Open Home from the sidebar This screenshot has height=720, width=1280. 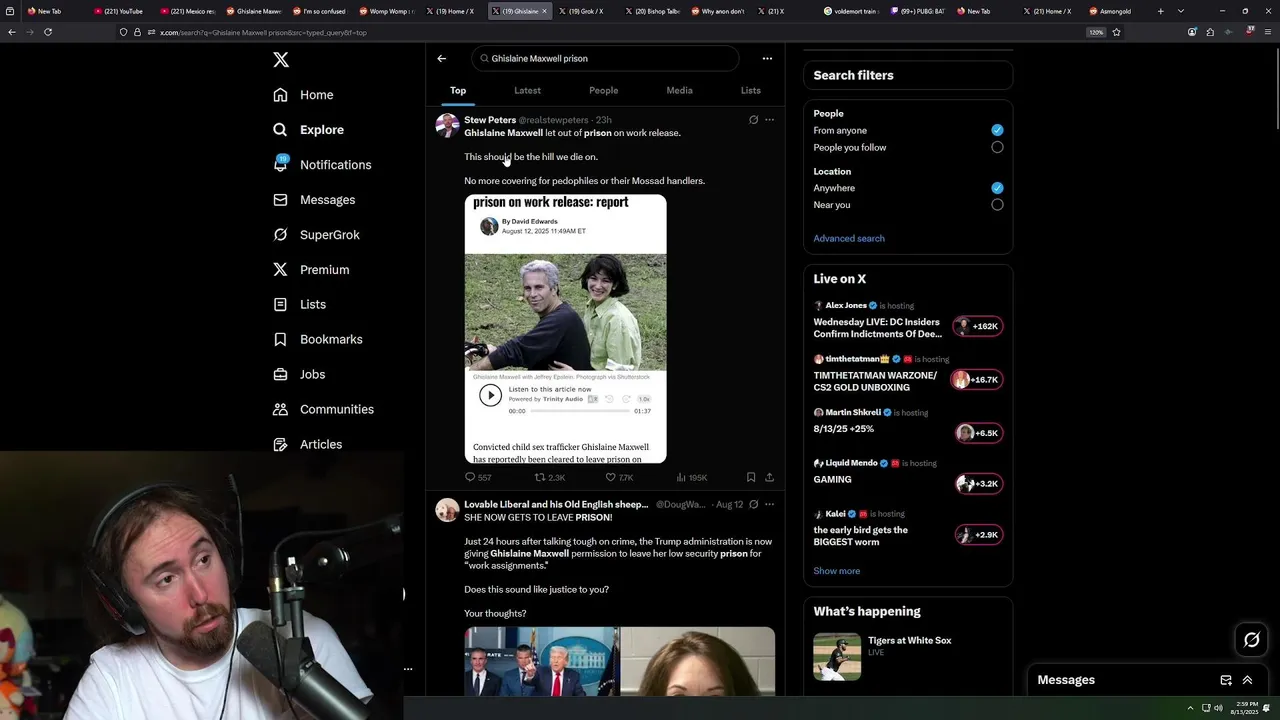coord(303,95)
